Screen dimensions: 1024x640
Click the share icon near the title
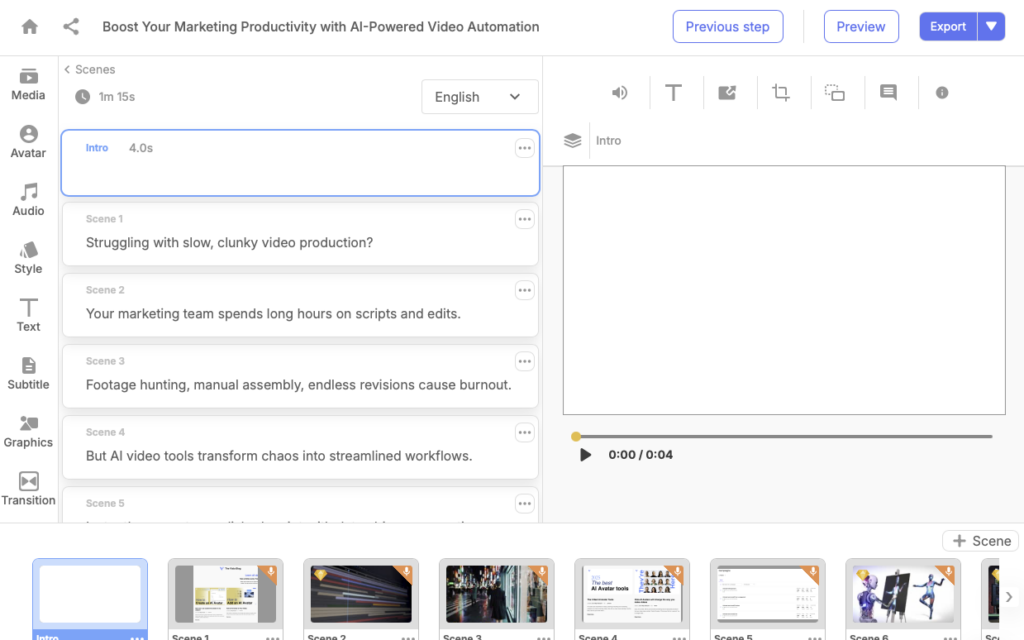(x=68, y=26)
